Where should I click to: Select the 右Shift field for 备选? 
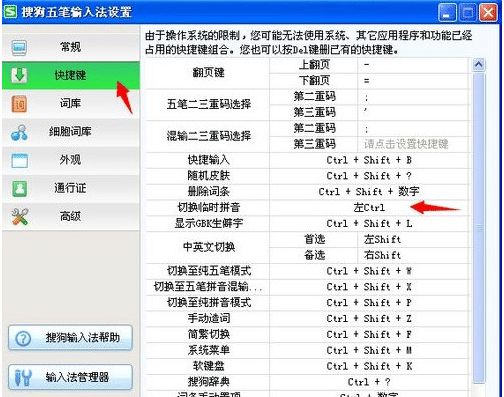(413, 255)
